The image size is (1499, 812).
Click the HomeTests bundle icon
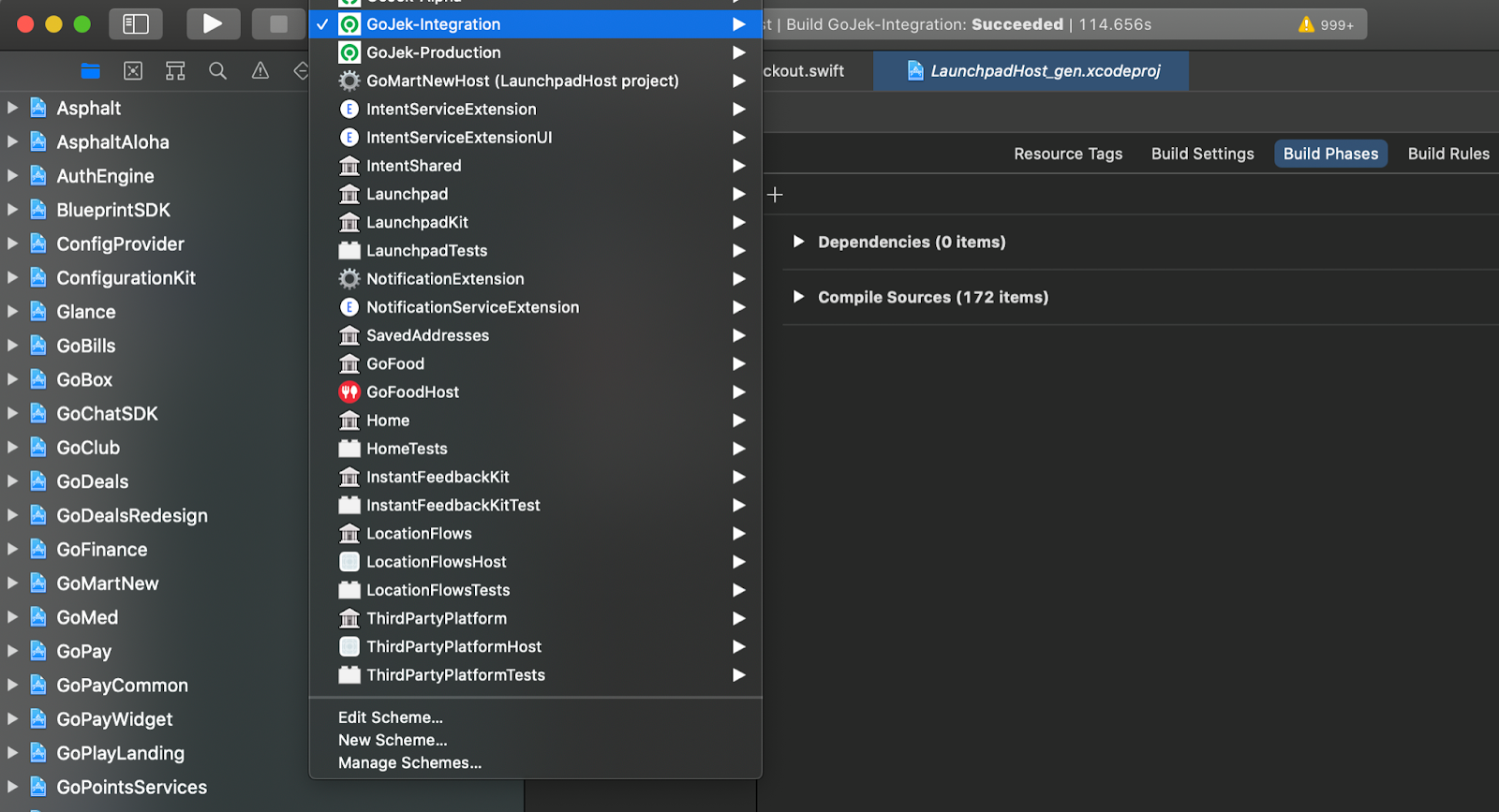pos(349,449)
